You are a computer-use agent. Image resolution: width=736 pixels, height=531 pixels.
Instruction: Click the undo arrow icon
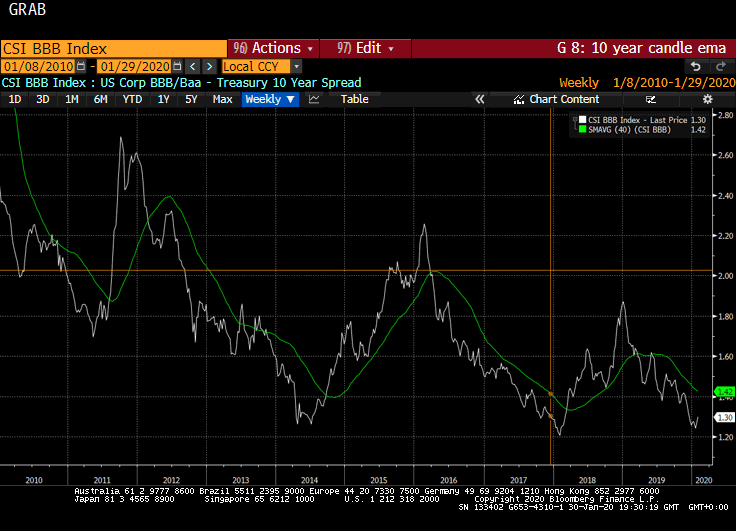(x=694, y=66)
